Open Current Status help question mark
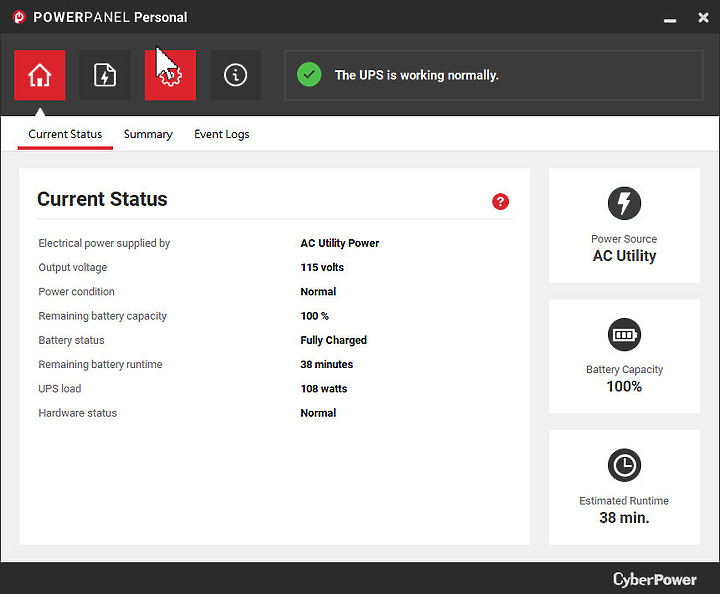 (501, 202)
